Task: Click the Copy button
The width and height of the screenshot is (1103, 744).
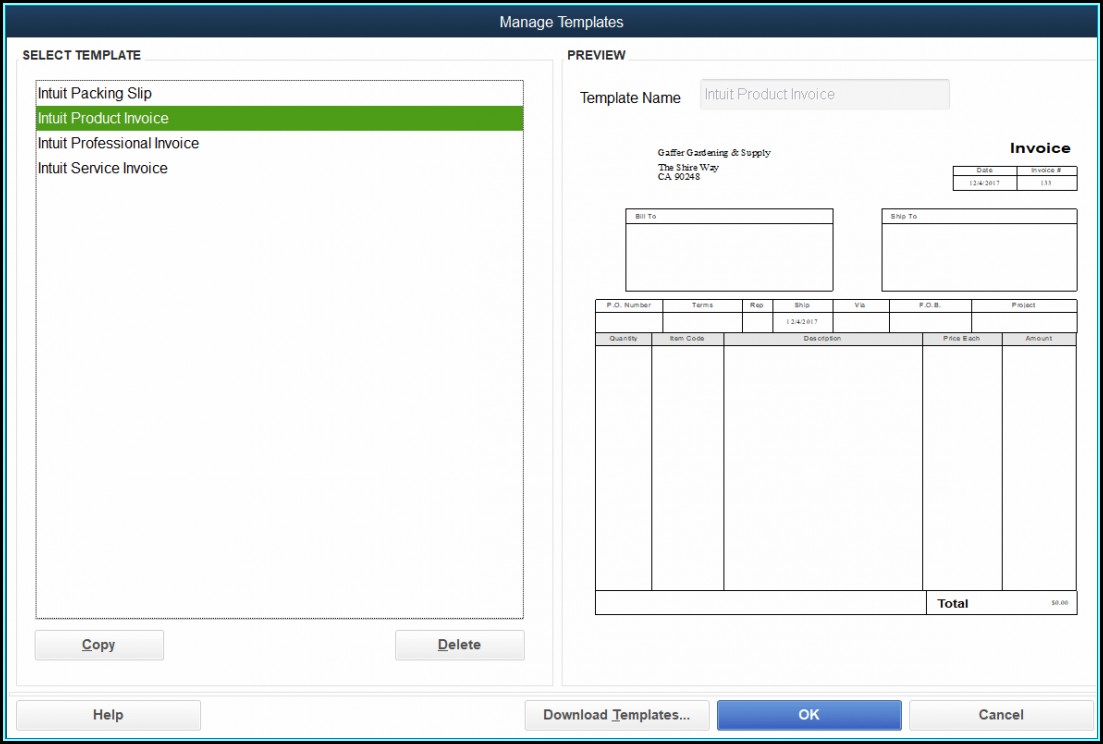Action: 99,645
